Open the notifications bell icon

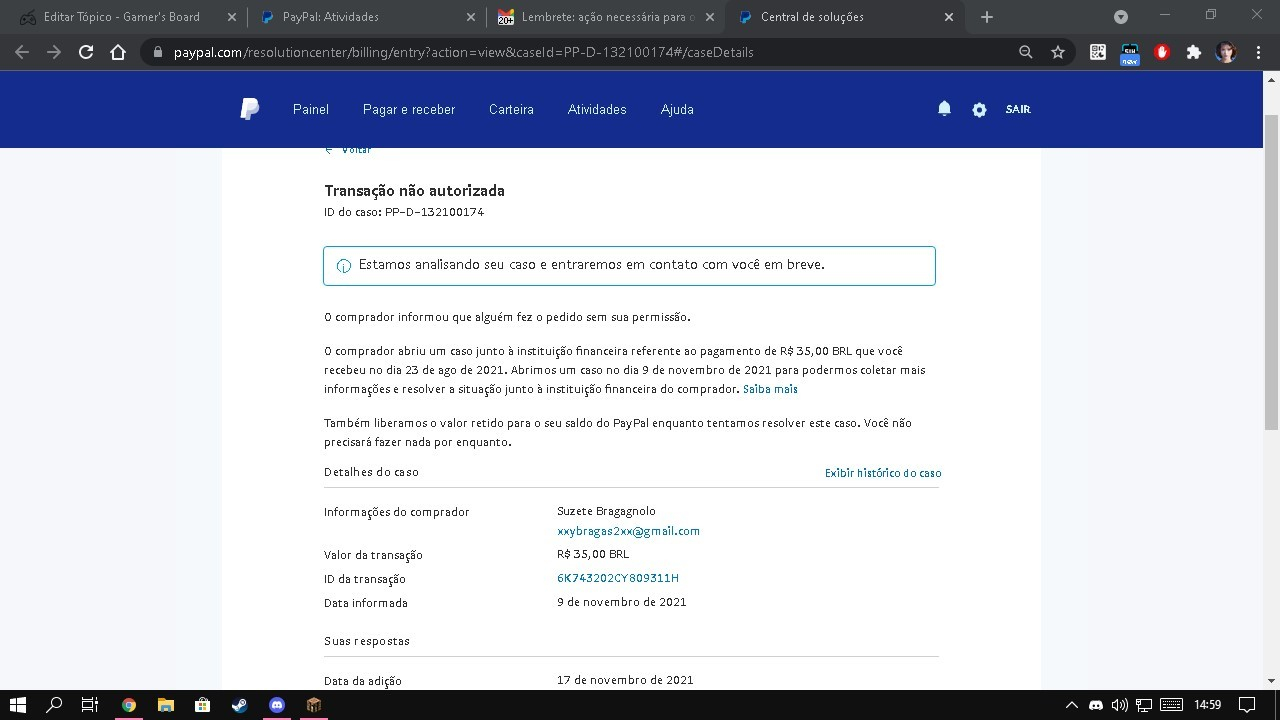click(944, 109)
